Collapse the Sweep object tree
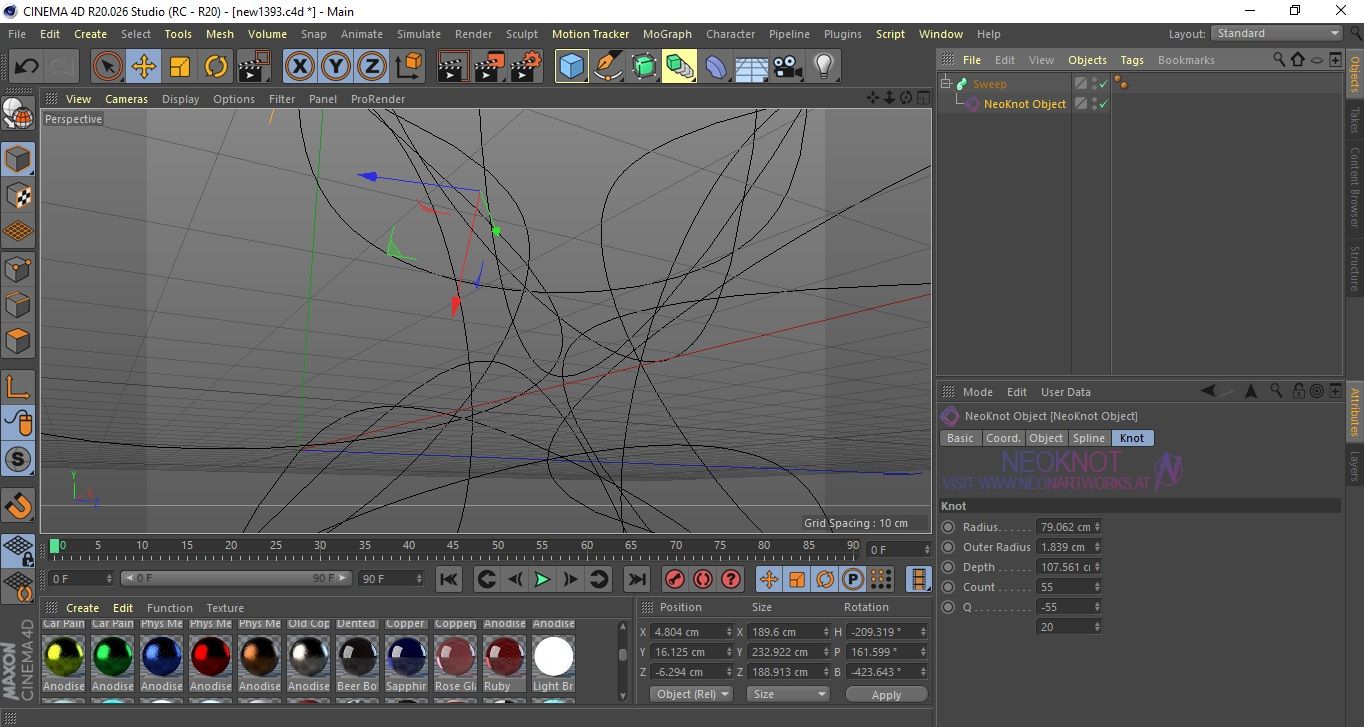Screen dimensions: 1364x727 946,84
